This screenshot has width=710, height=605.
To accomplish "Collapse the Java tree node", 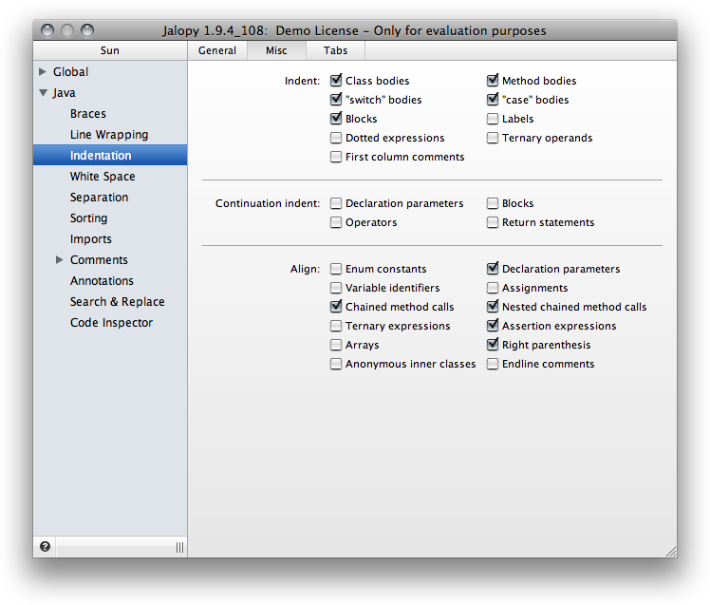I will click(x=43, y=93).
